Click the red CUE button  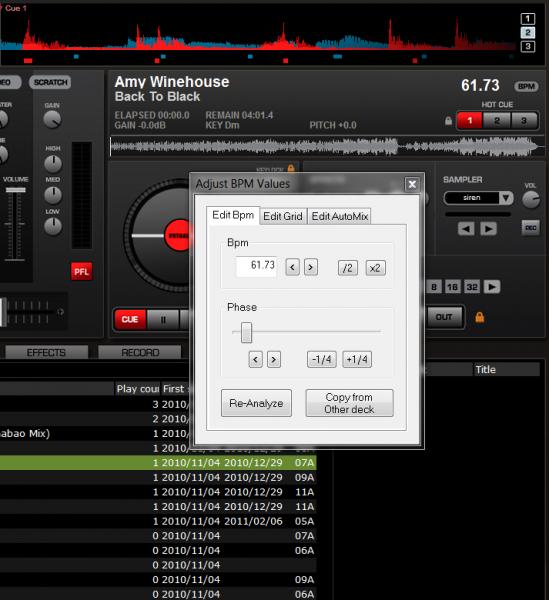[x=130, y=319]
